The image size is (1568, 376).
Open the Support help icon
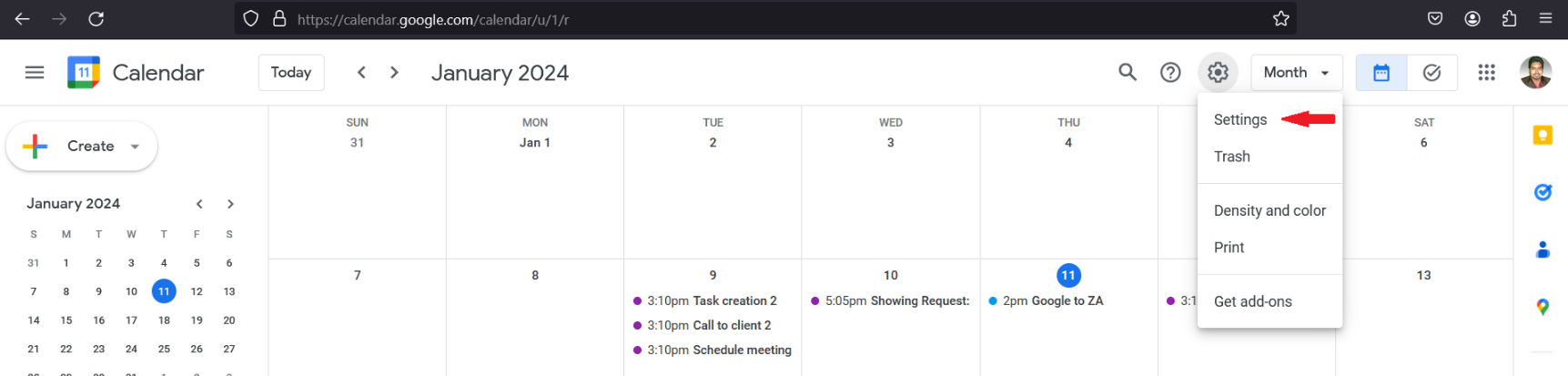pos(1170,73)
